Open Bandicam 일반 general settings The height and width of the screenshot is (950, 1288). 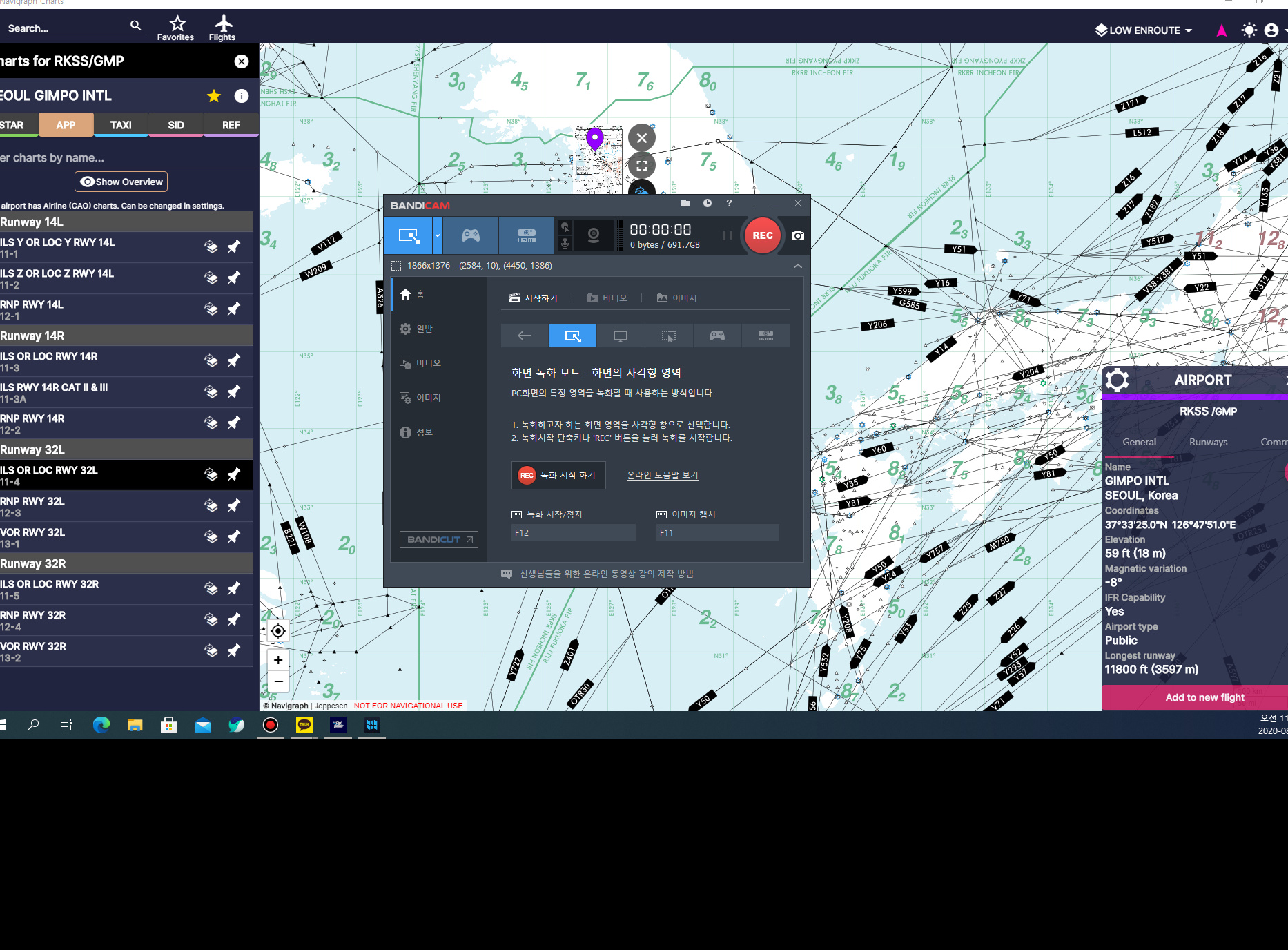point(438,329)
